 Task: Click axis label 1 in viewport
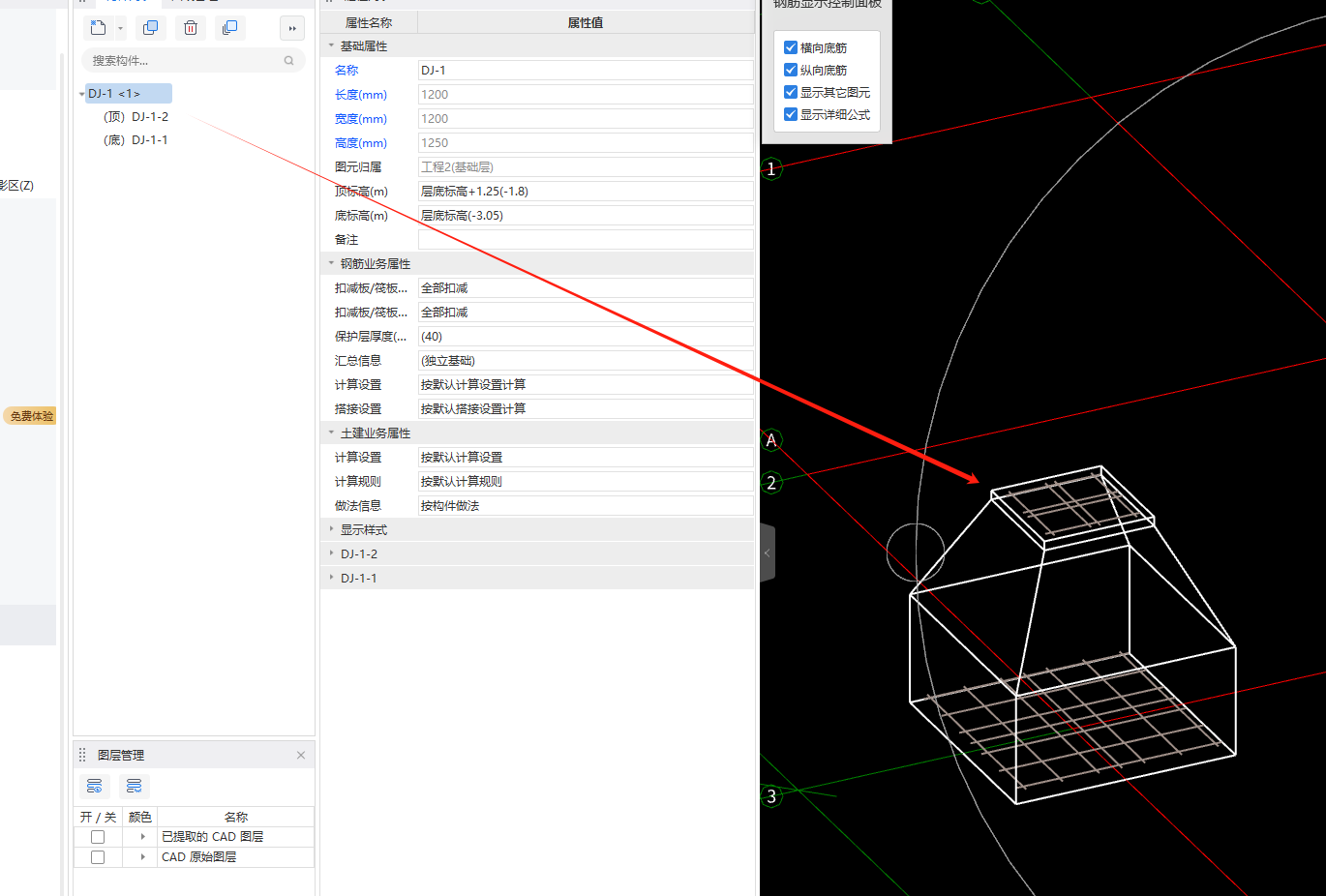click(771, 168)
